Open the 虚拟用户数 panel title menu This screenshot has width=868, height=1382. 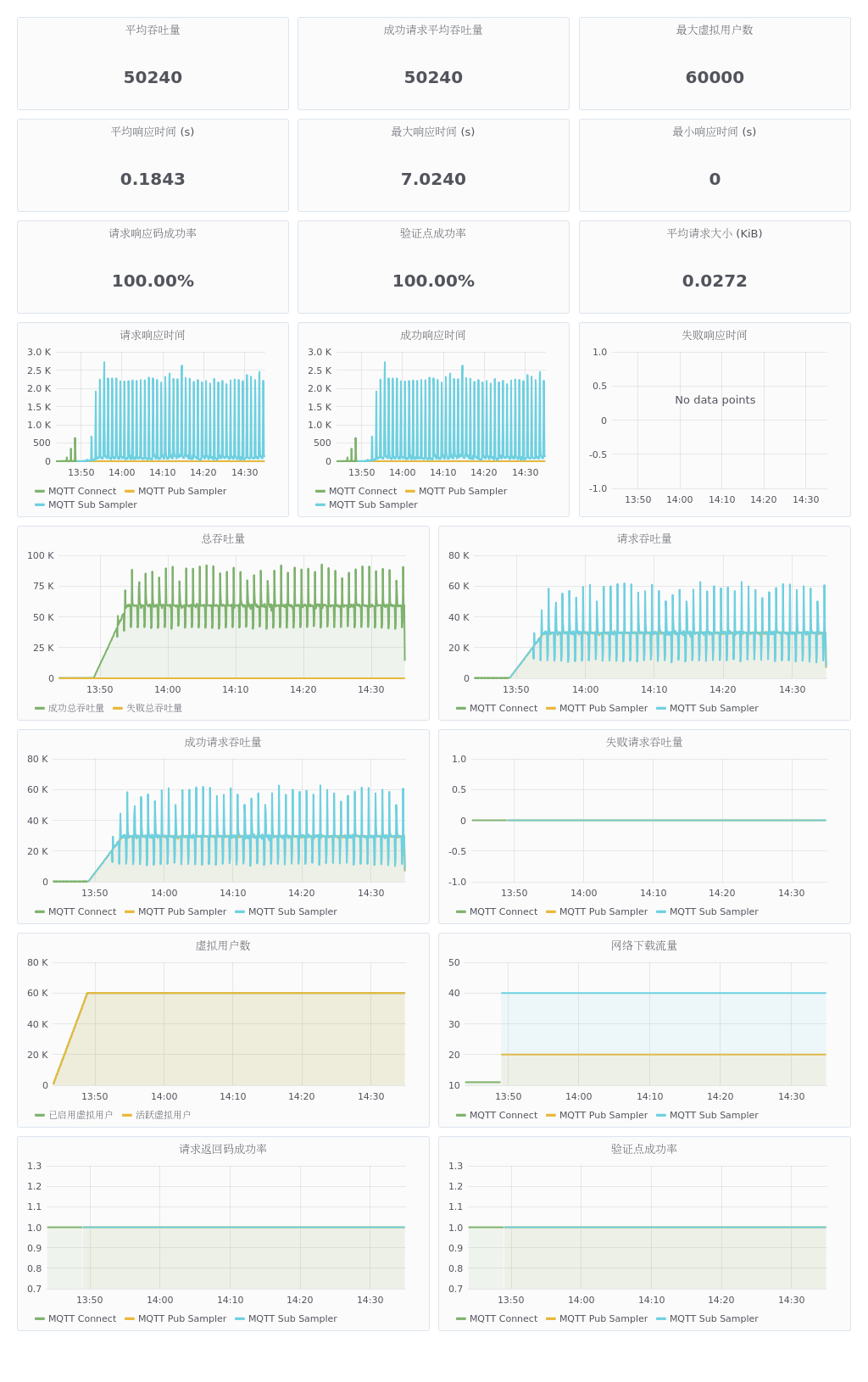pos(223,945)
